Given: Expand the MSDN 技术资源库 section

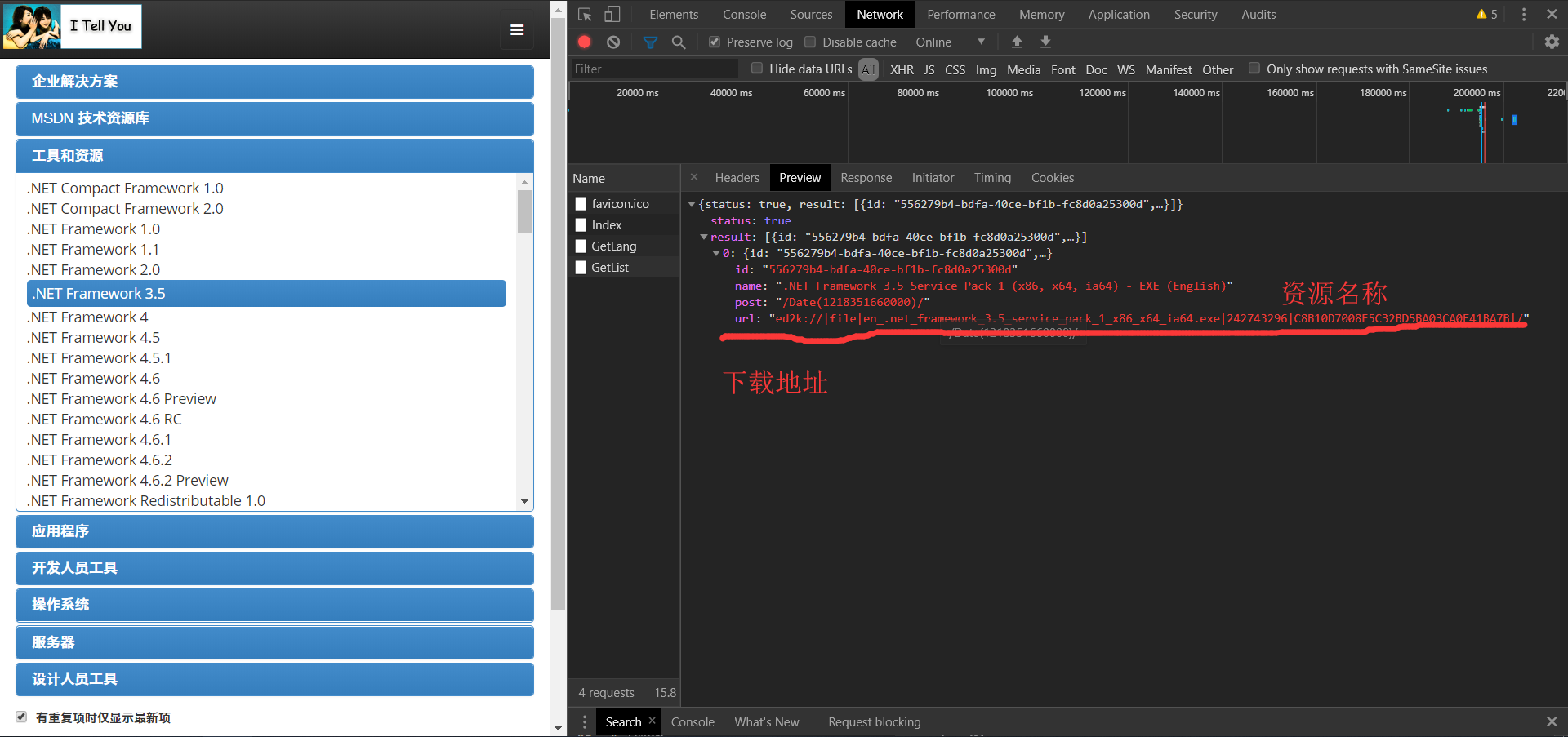Looking at the screenshot, I should coord(274,118).
